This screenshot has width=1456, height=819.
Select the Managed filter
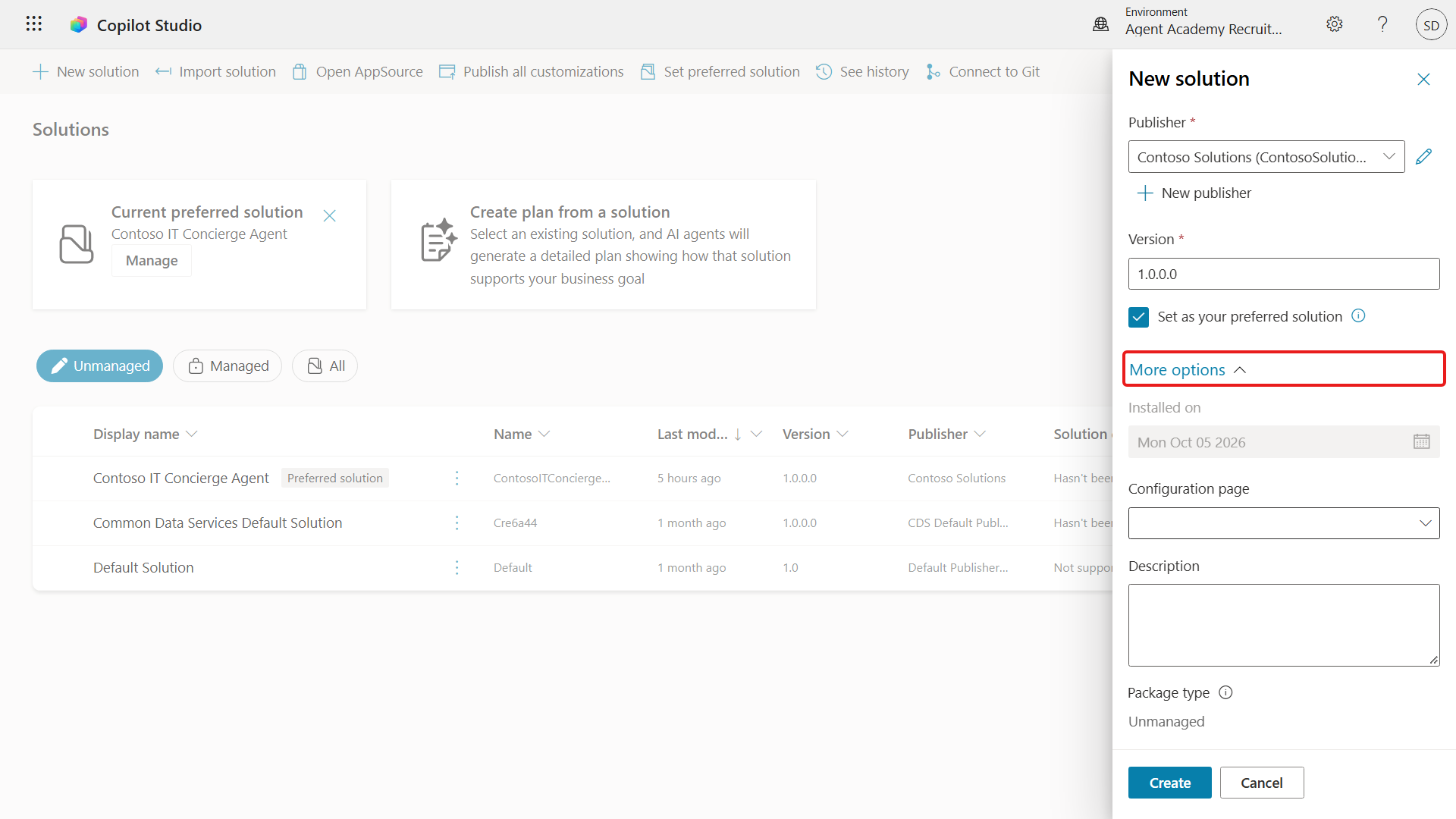point(227,366)
